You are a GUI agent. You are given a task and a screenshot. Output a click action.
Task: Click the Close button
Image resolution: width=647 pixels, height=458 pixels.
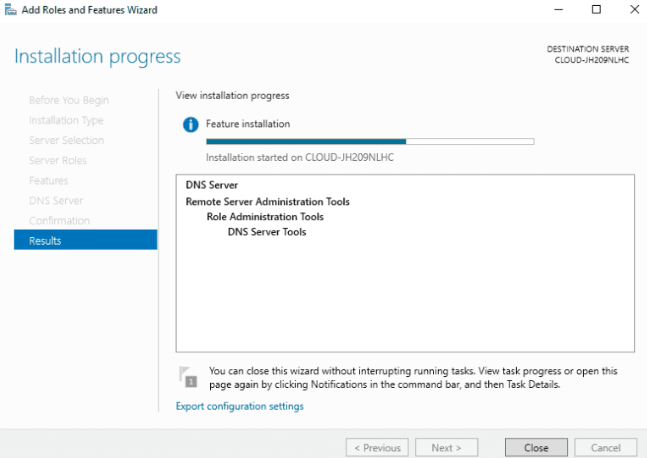pyautogui.click(x=536, y=448)
